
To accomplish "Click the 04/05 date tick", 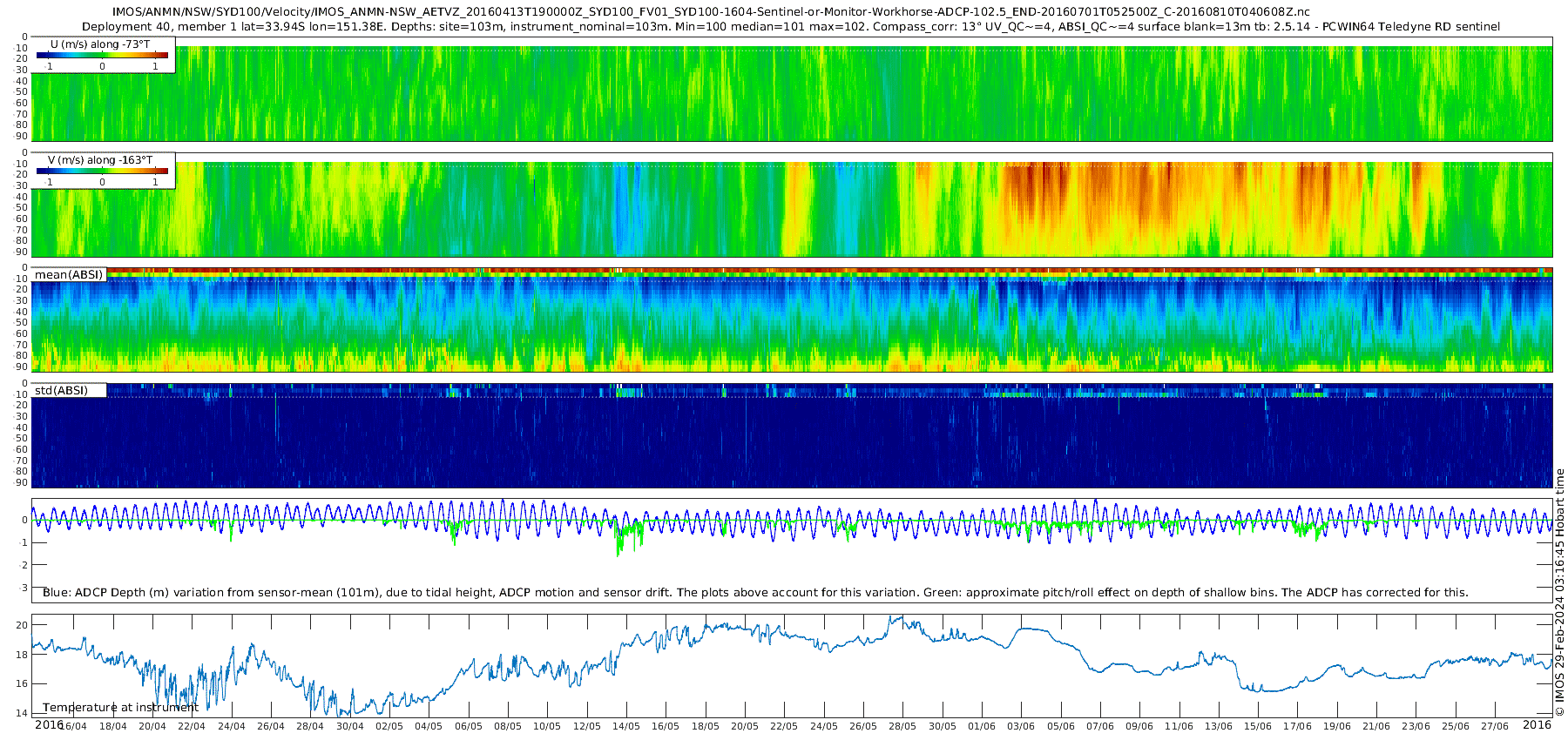I will pos(429,726).
